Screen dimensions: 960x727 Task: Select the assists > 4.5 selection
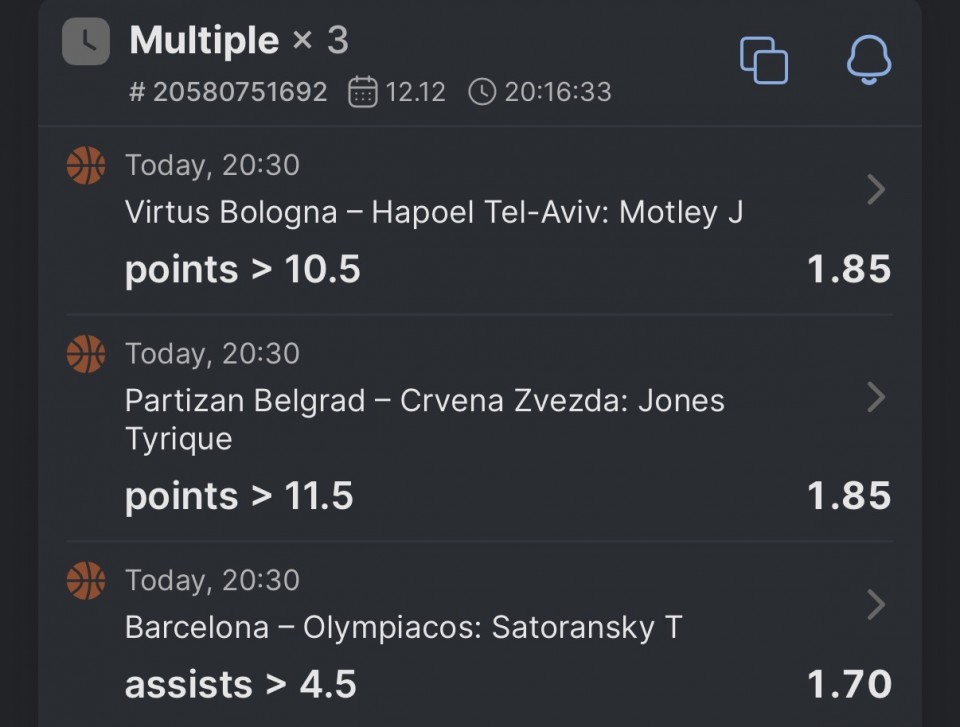tap(240, 685)
